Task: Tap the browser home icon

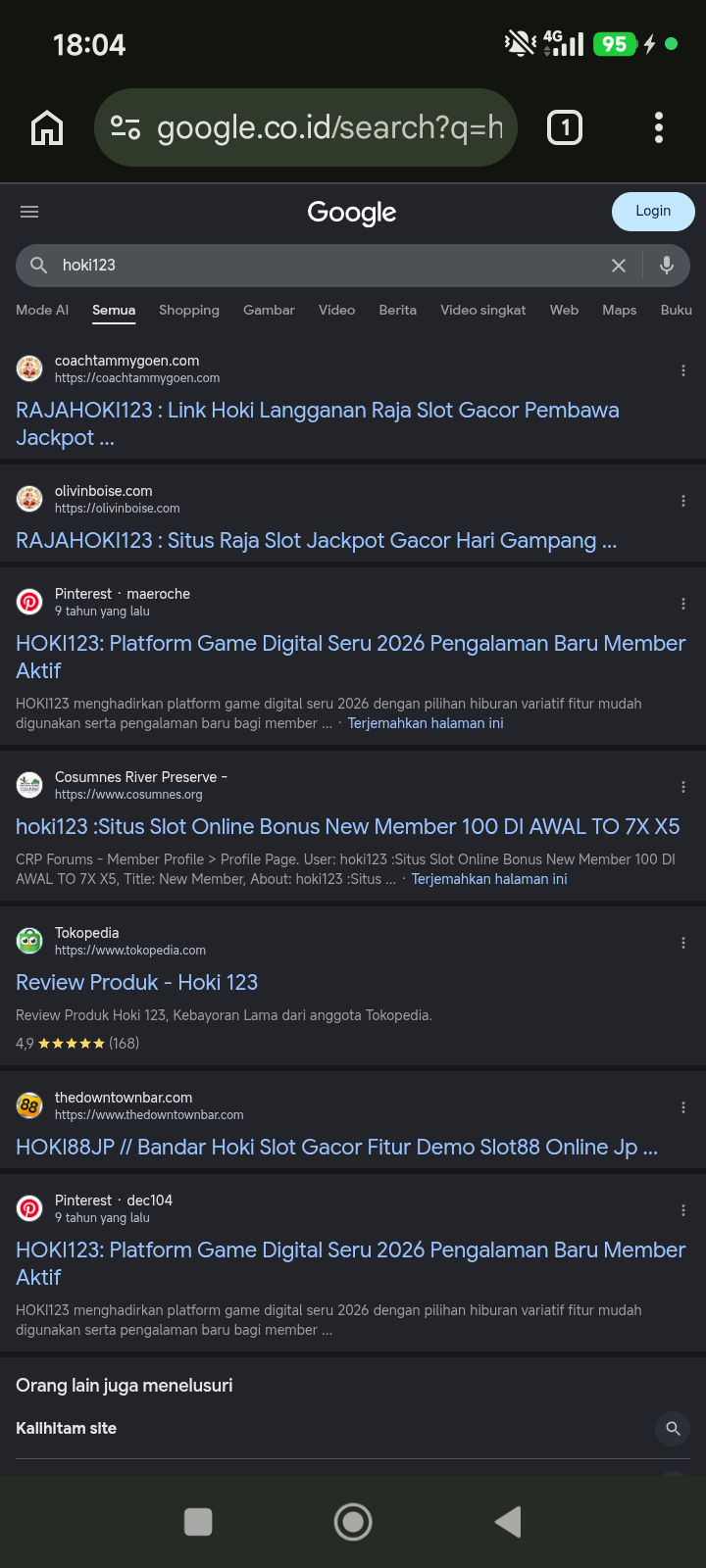Action: [47, 127]
